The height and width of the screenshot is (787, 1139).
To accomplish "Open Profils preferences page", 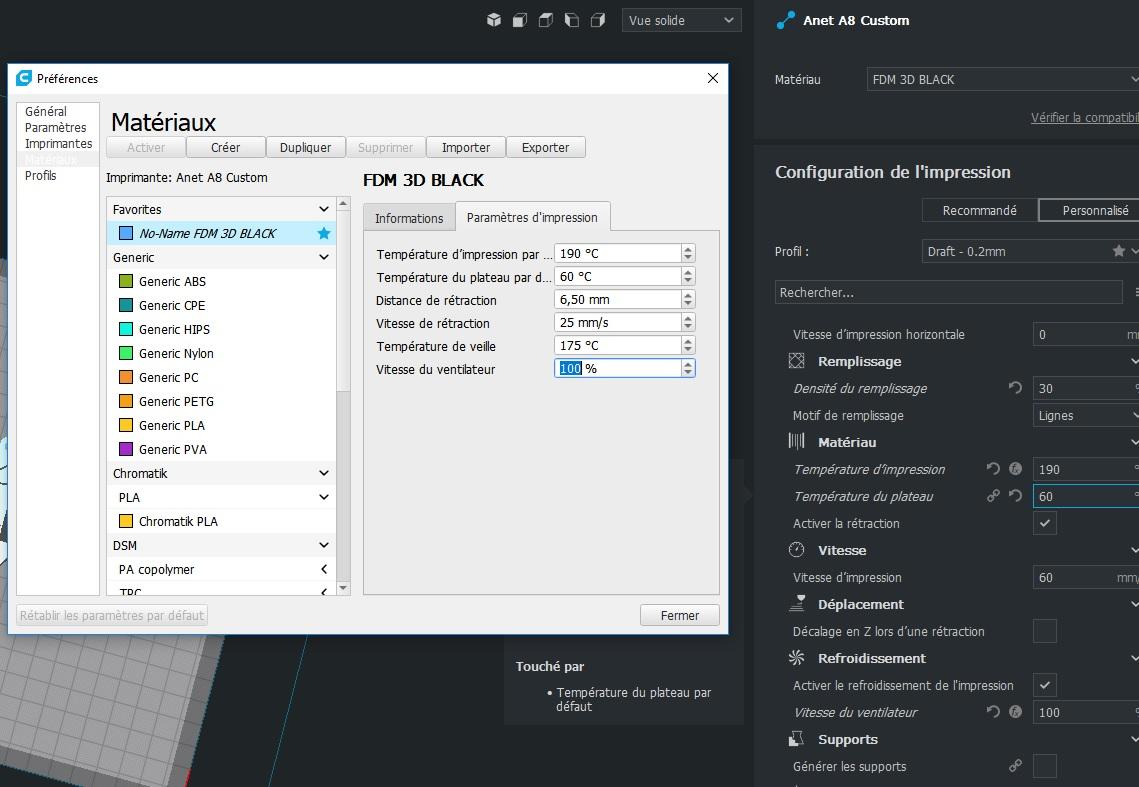I will click(41, 175).
